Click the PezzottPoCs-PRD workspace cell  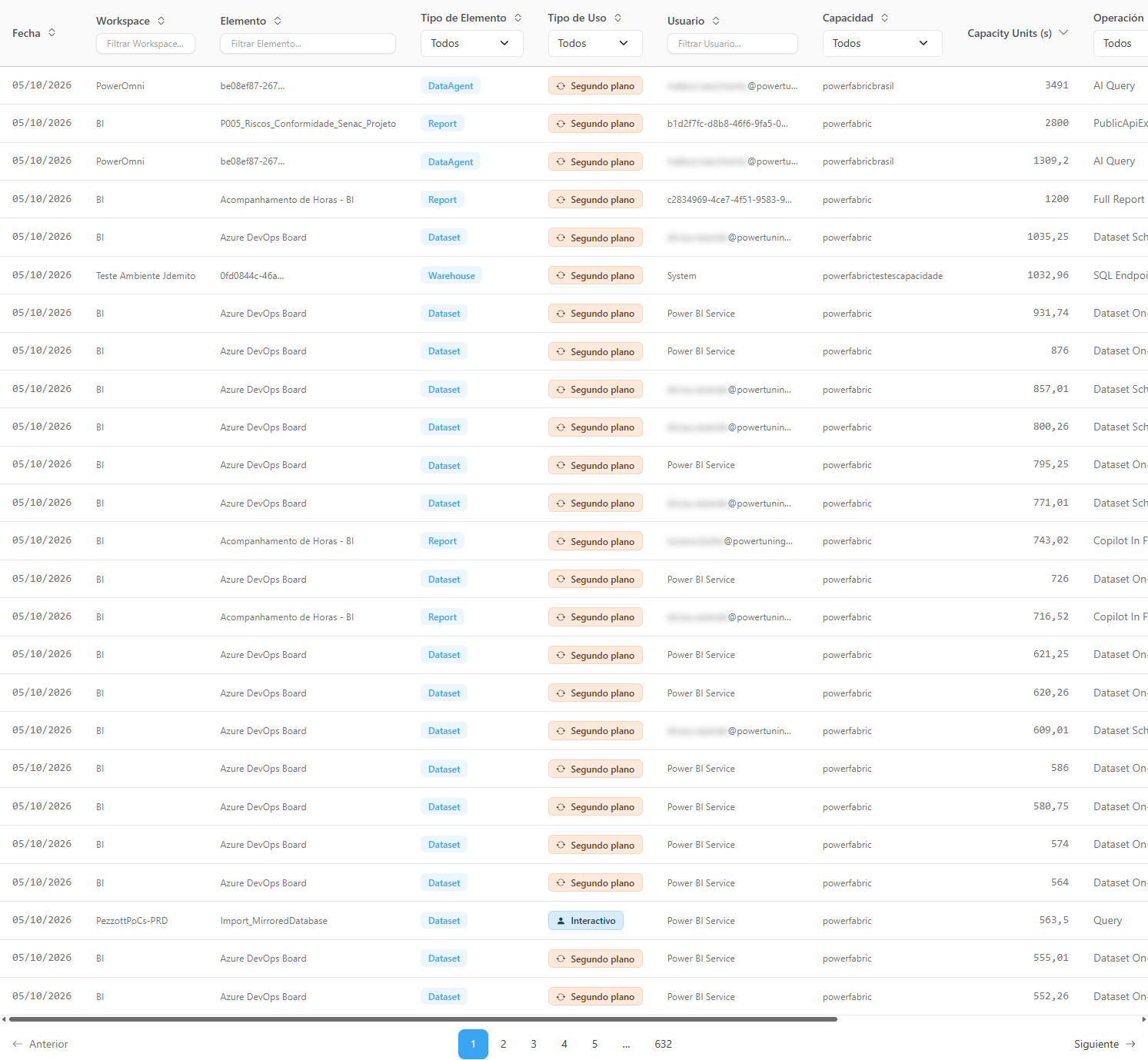(131, 921)
